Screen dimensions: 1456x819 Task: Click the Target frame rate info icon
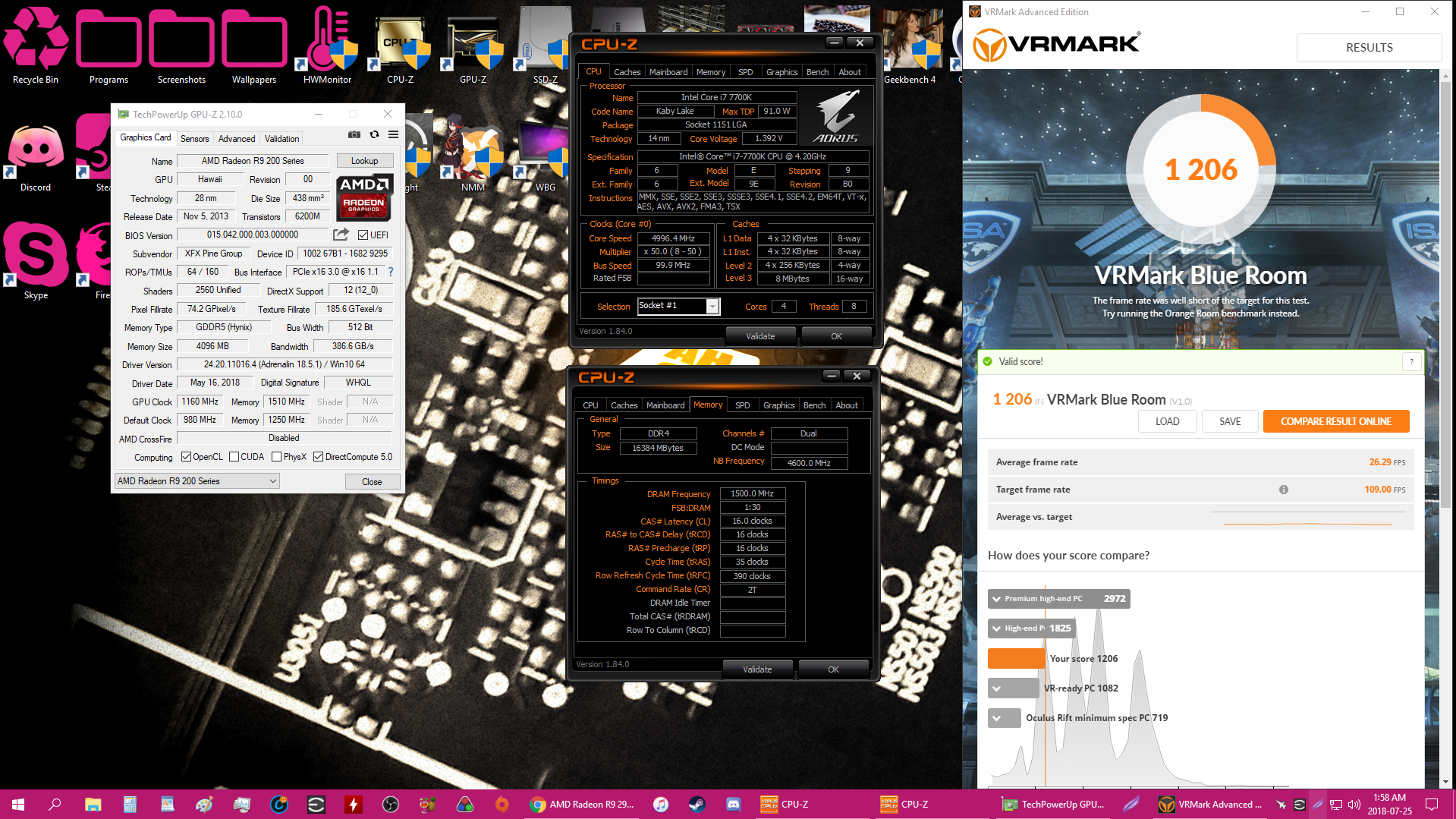tap(1284, 490)
